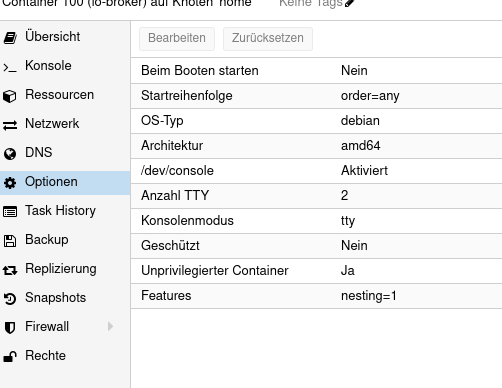The image size is (502, 388).
Task: Select the Konsolenmodus tty row
Action: tap(316, 221)
